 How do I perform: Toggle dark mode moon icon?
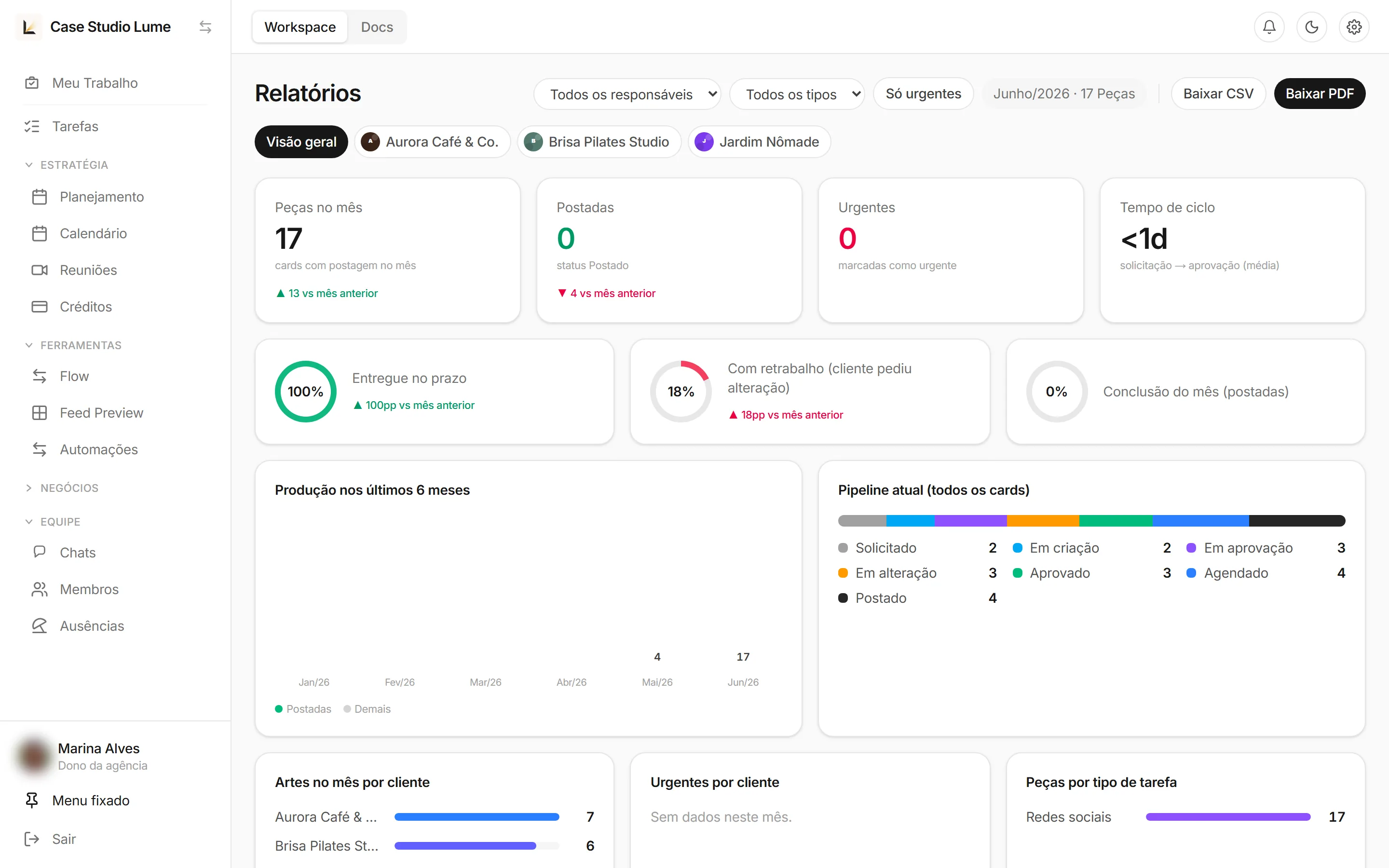(x=1311, y=27)
